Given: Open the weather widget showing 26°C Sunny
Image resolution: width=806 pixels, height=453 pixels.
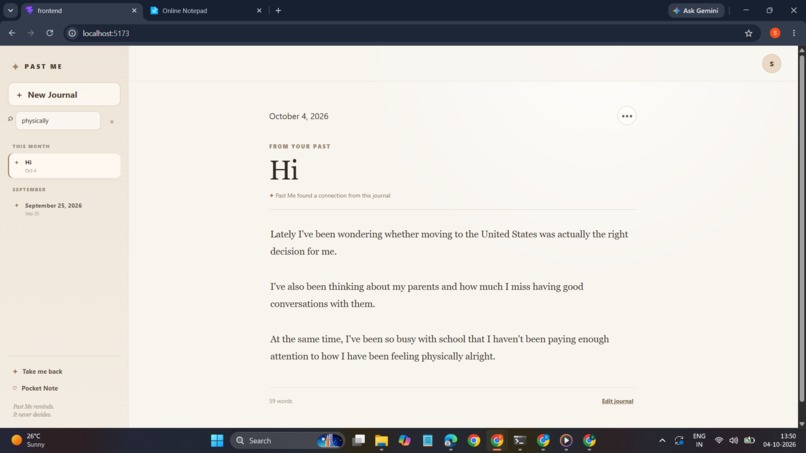Looking at the screenshot, I should coord(28,441).
